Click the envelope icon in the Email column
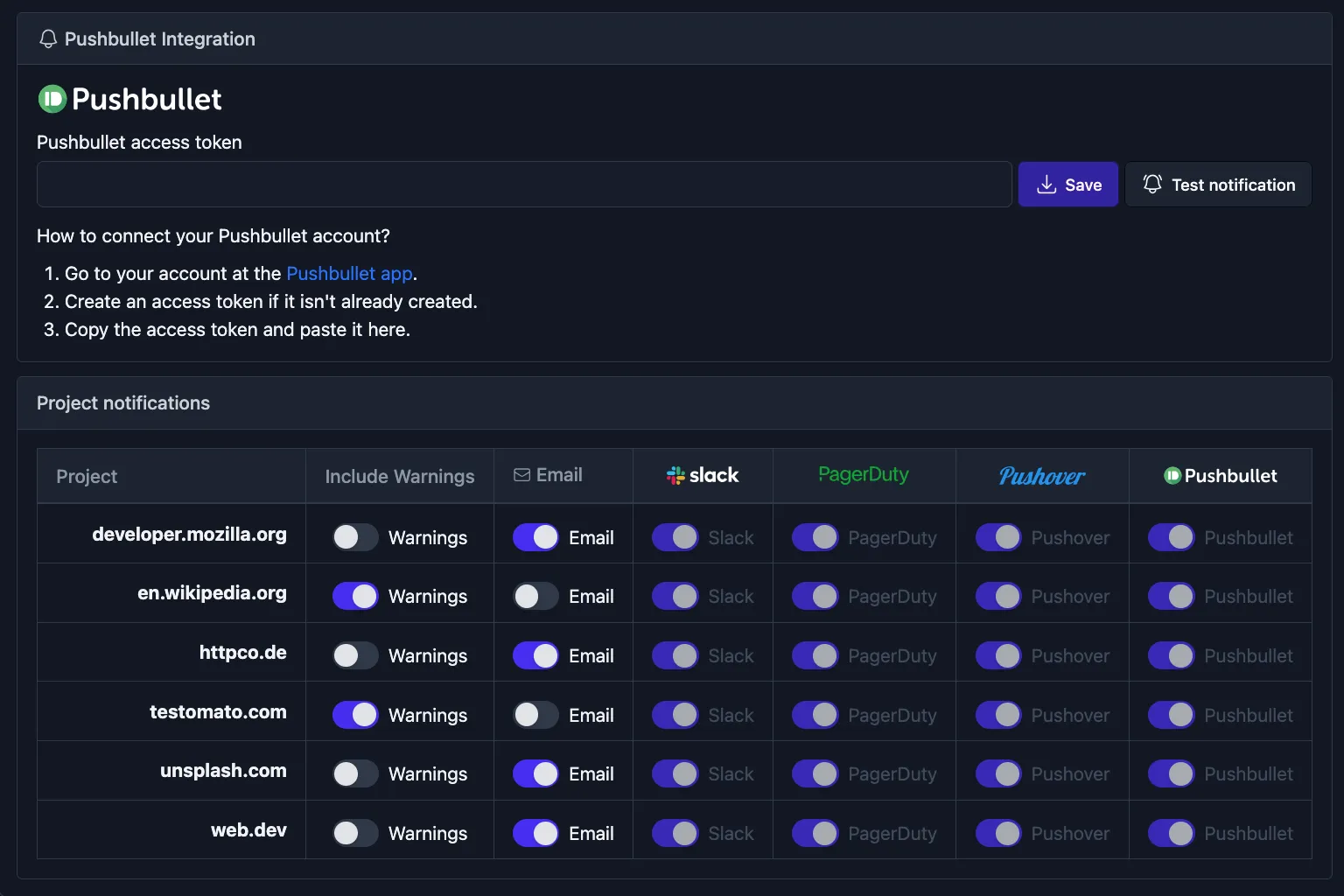This screenshot has width=1344, height=896. (x=521, y=474)
